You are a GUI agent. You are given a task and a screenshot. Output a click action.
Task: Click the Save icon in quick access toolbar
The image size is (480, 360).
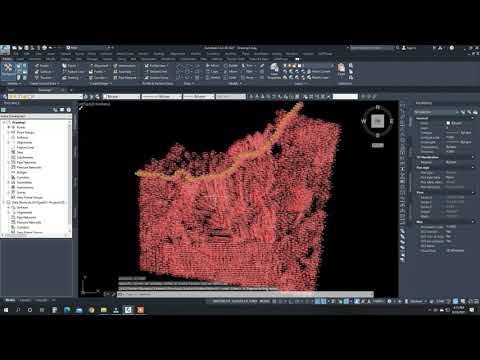click(26, 48)
